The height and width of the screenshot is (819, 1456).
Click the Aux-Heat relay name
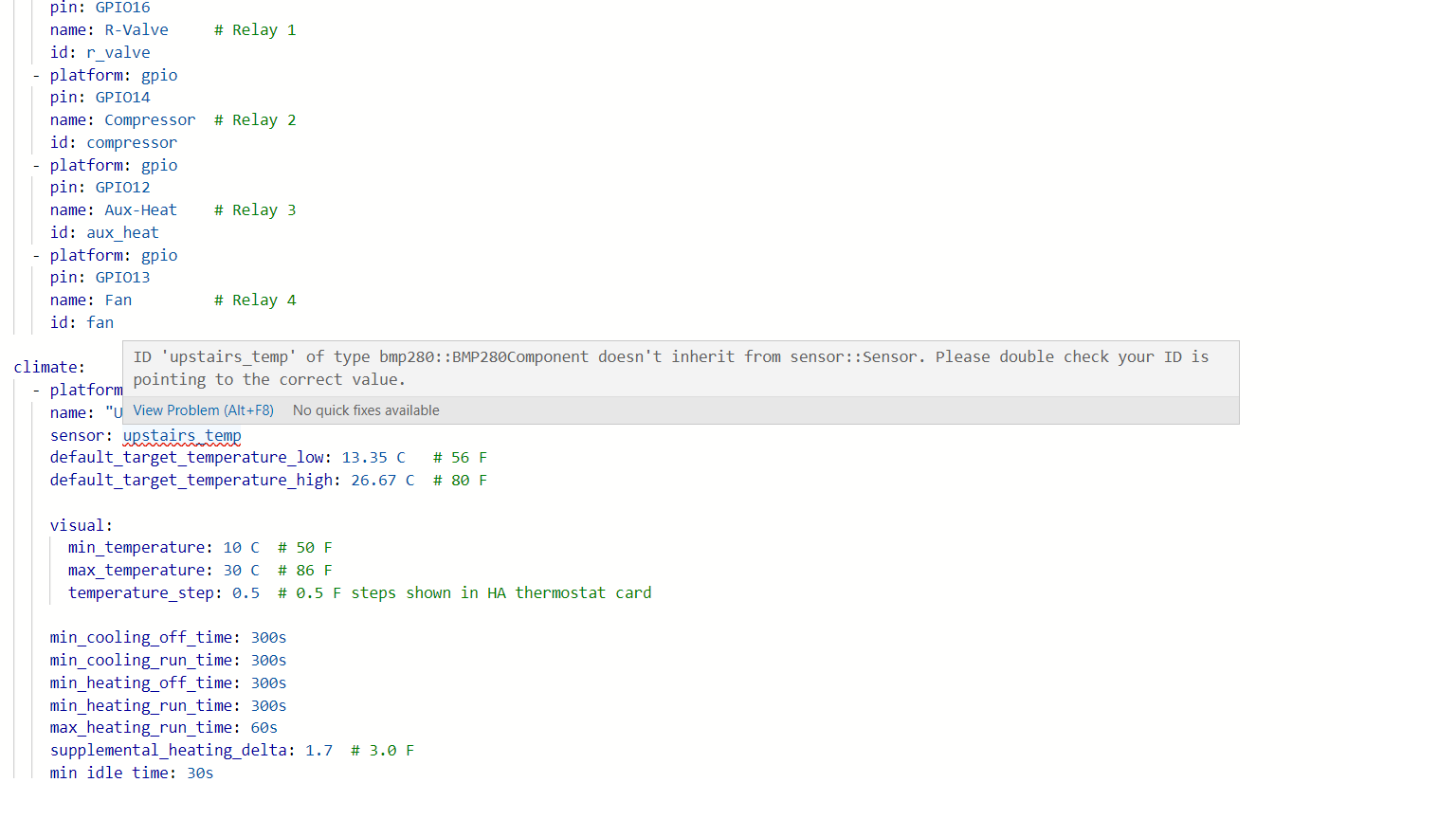(x=139, y=209)
